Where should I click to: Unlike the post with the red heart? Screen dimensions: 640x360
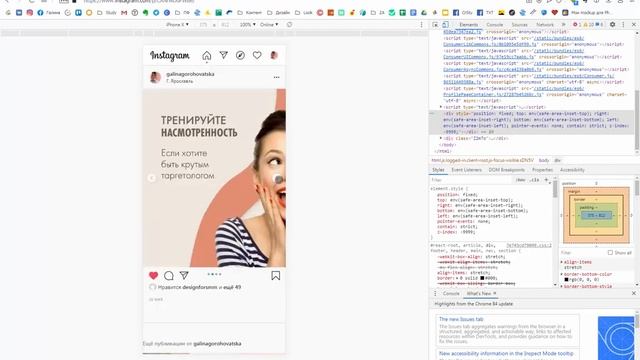tap(153, 276)
